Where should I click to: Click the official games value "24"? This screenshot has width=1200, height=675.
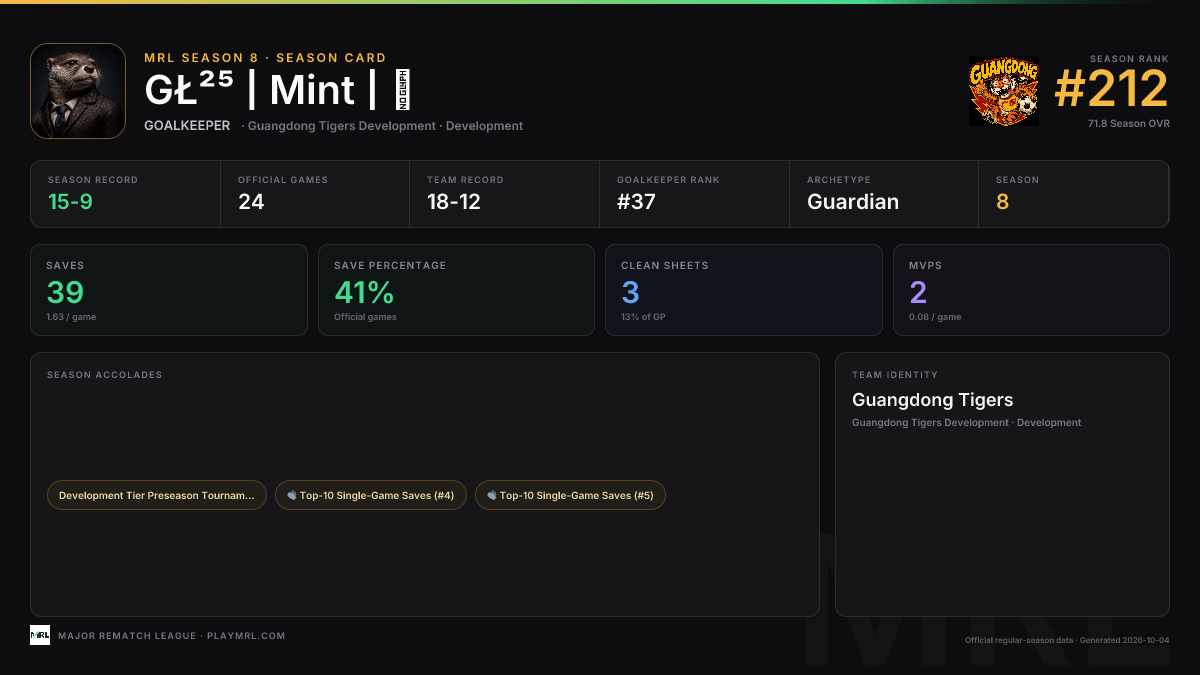pos(251,201)
